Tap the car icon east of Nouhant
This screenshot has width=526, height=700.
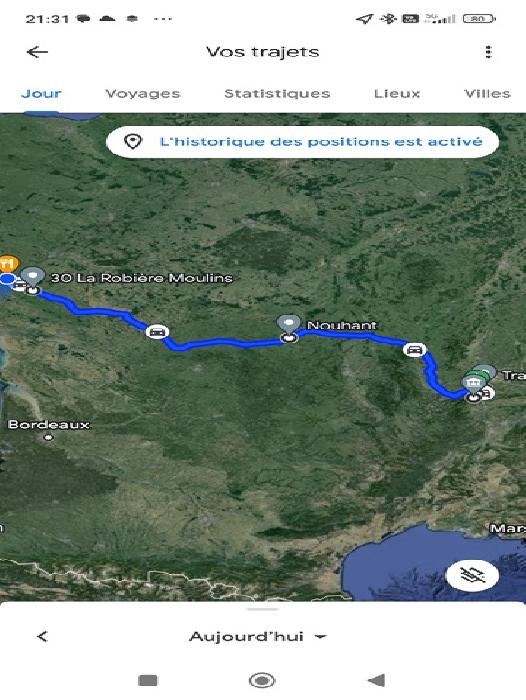(414, 350)
